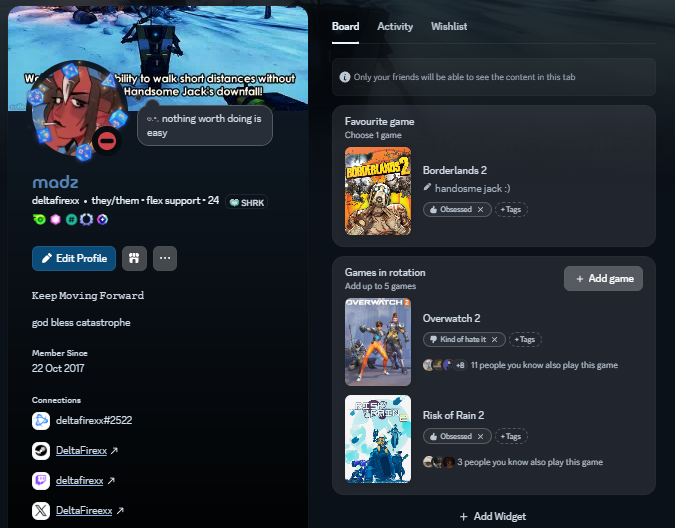Click the SHRK server tag badge
The width and height of the screenshot is (675, 528).
tap(246, 202)
